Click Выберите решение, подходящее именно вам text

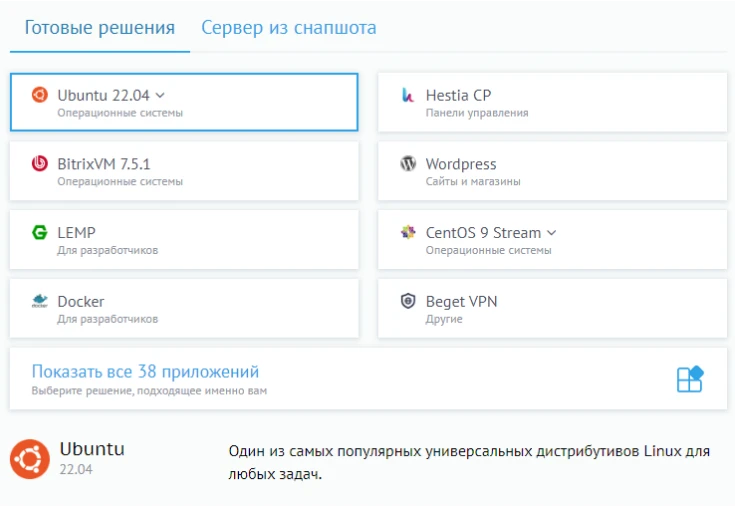149,391
